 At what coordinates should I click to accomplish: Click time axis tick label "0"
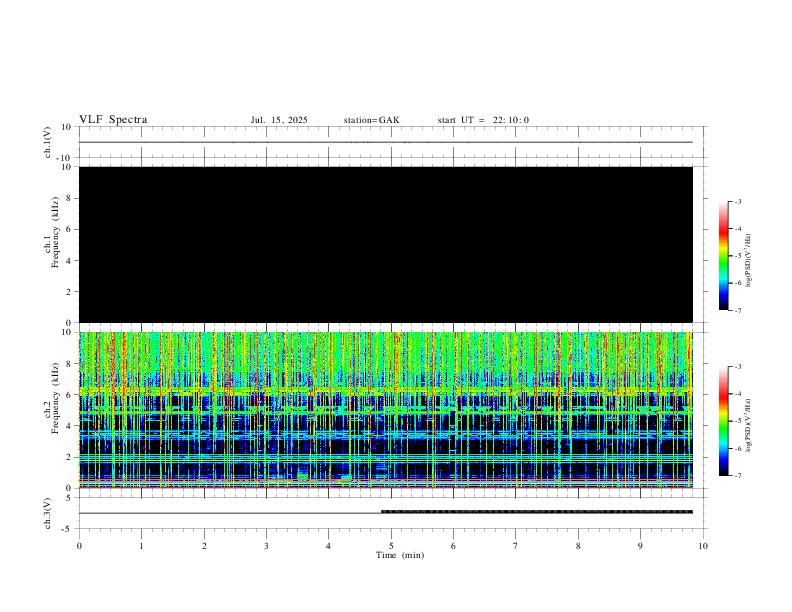tap(79, 546)
